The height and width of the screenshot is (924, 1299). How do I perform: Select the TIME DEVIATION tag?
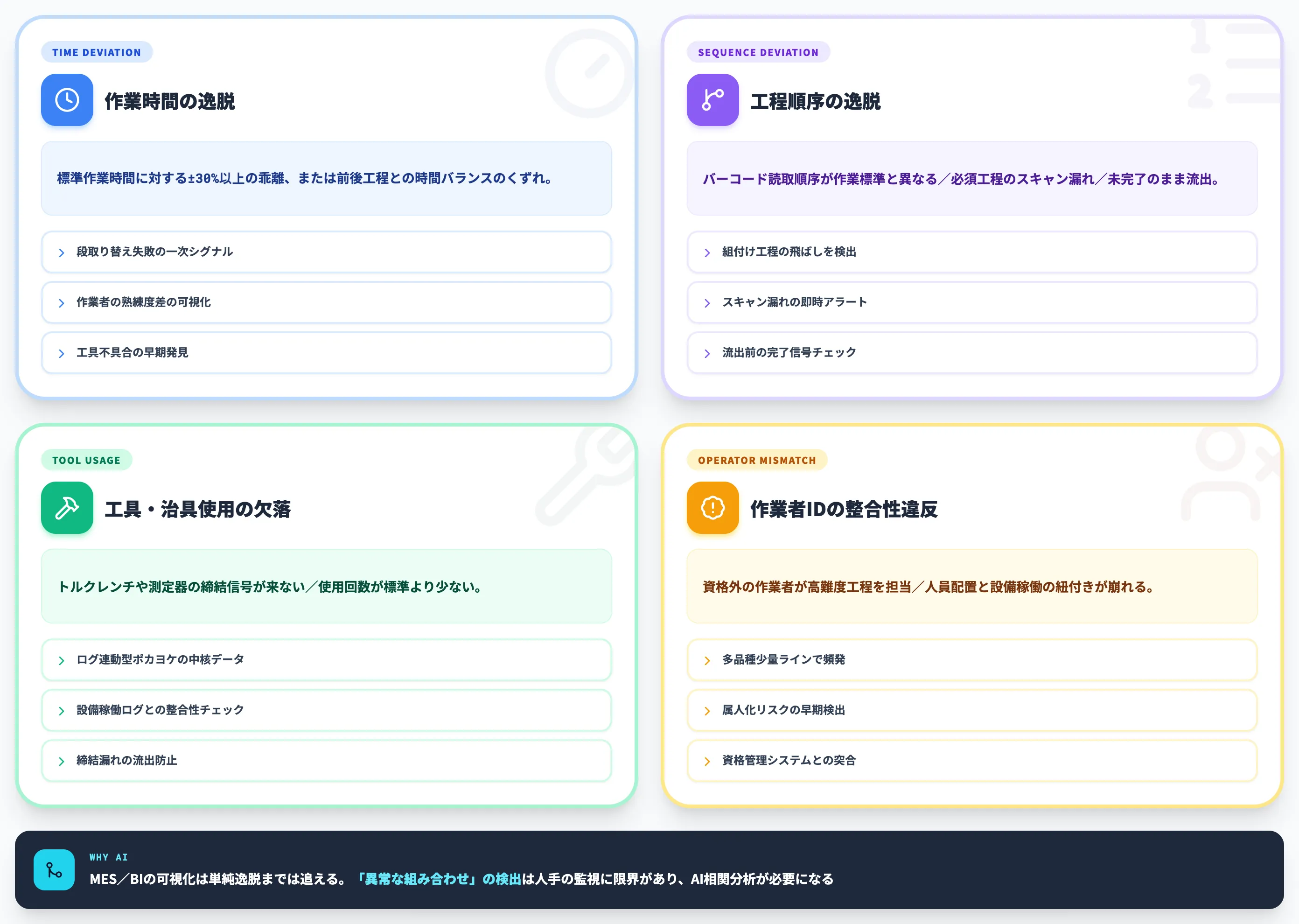97,52
